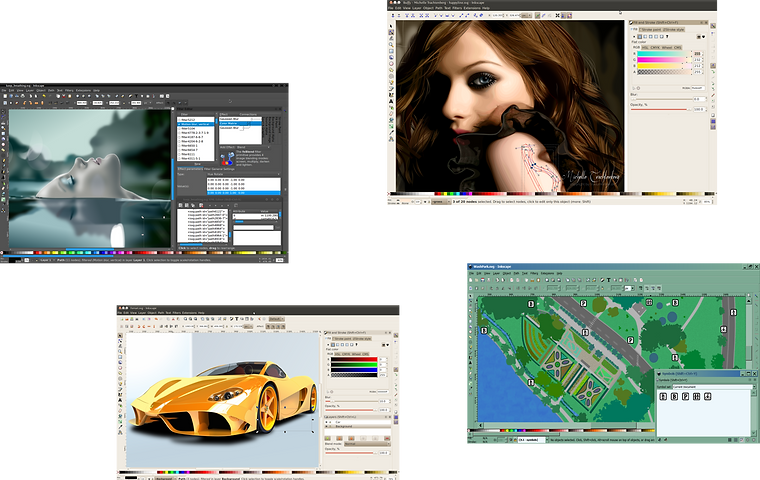Click No paint X icon in car window Fill tab

pos(328,345)
